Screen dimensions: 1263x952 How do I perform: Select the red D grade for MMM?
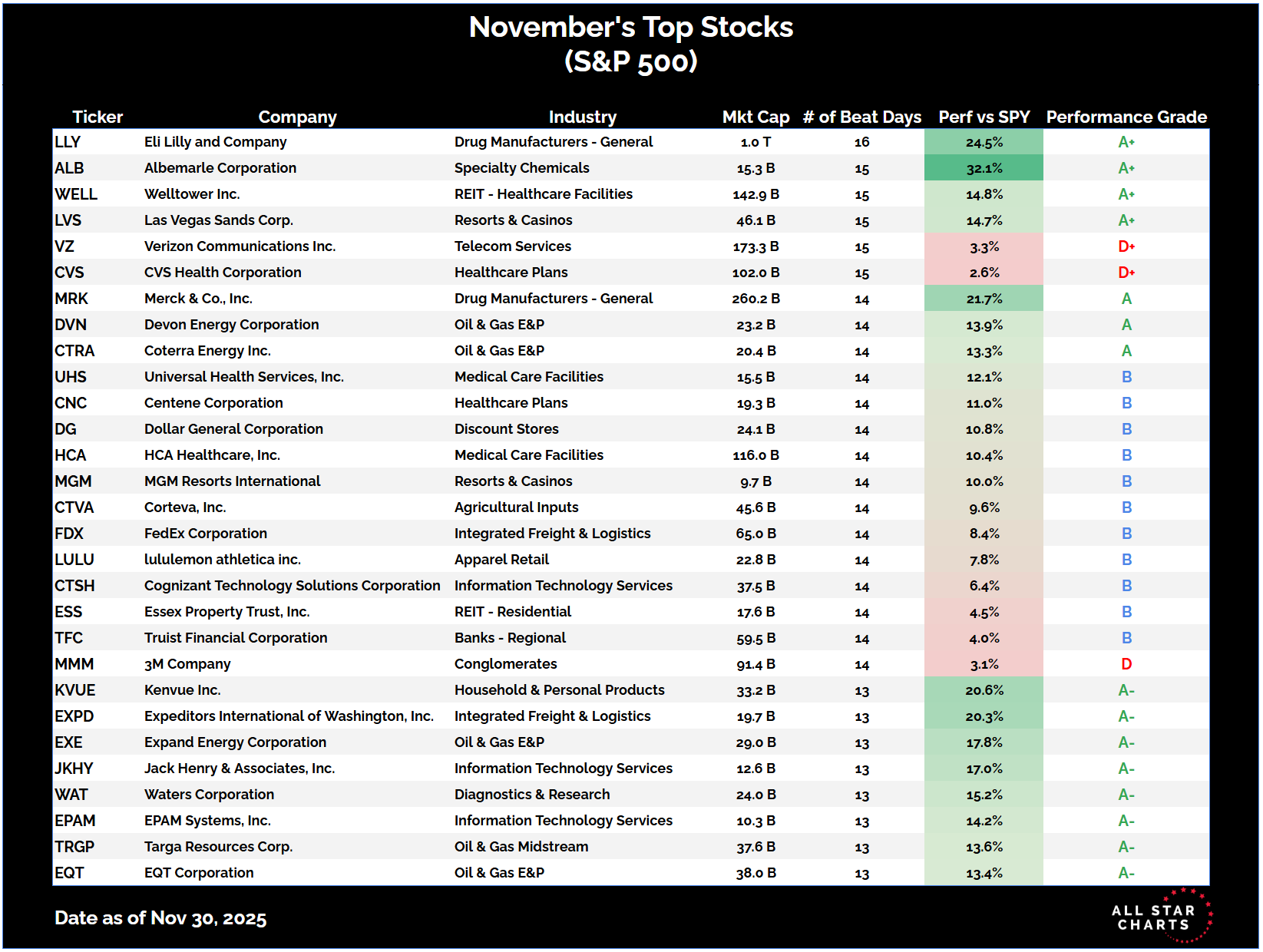1126,664
